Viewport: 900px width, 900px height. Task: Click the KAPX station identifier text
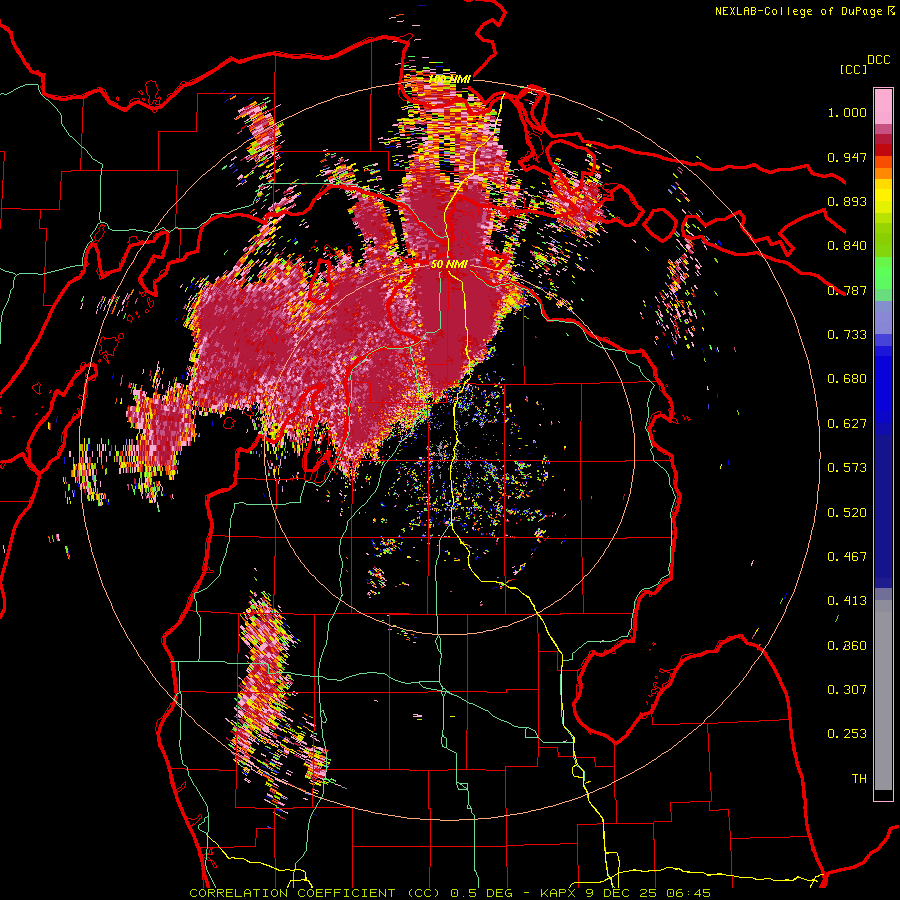[560, 893]
